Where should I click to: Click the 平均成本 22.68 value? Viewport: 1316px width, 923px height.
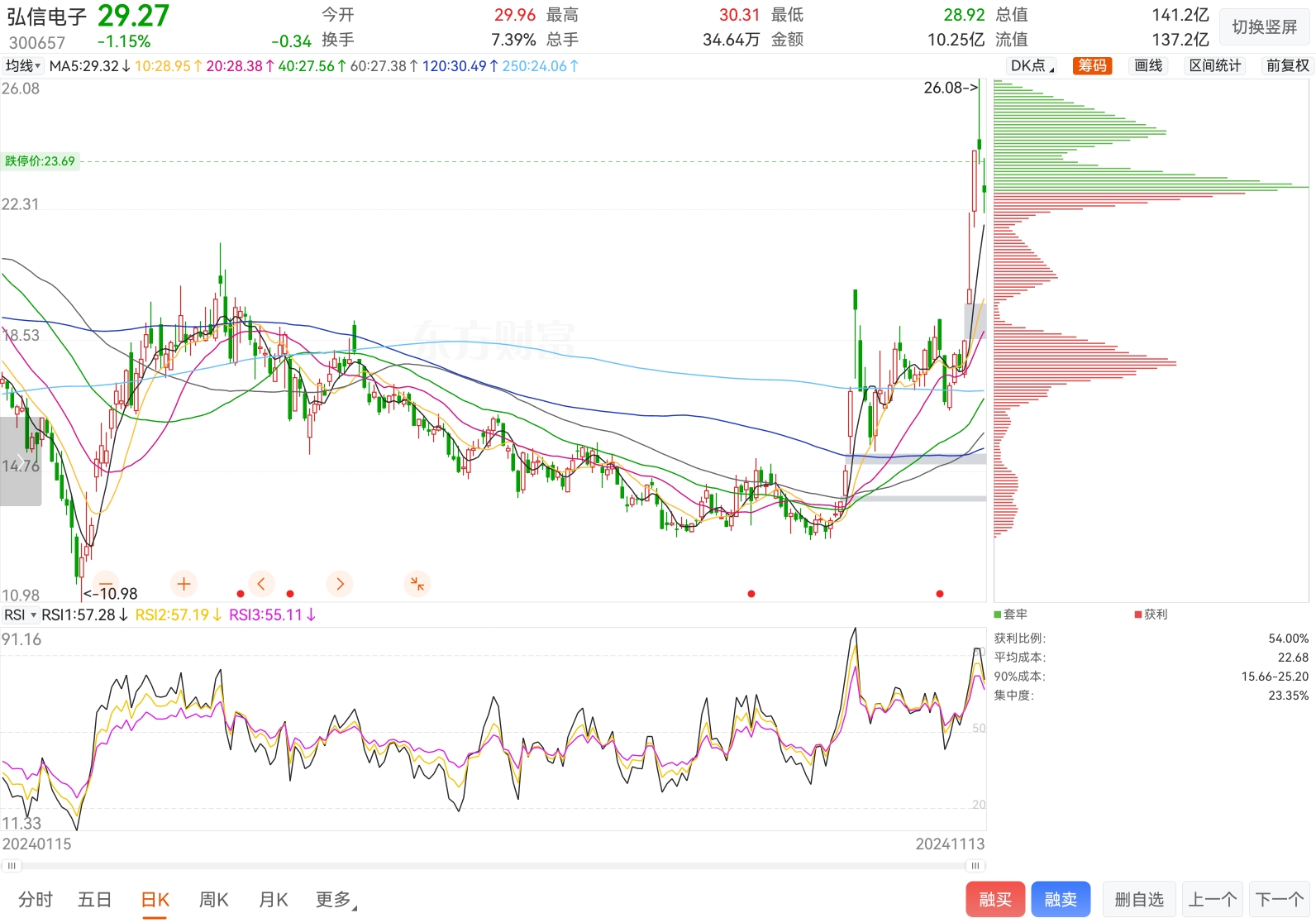point(1293,658)
